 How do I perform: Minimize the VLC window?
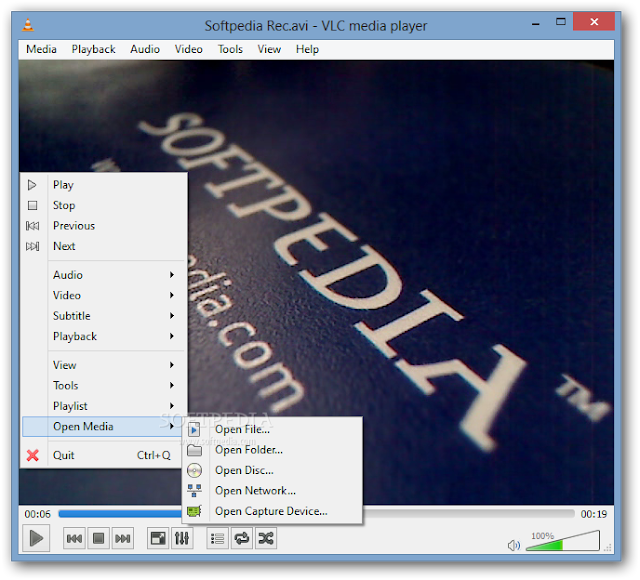pyautogui.click(x=536, y=24)
